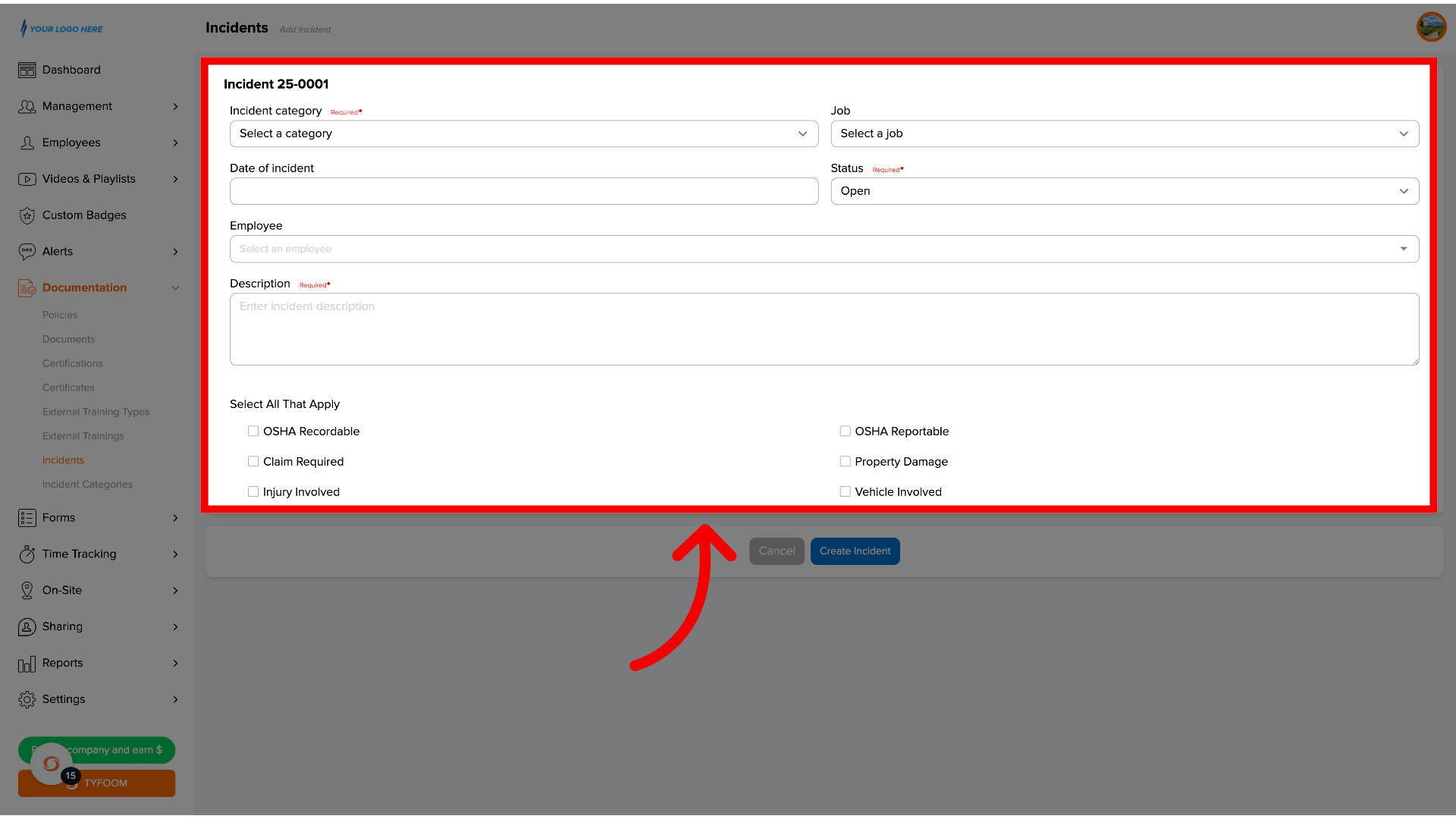The height and width of the screenshot is (819, 1456).
Task: Open the Select an employee dropdown
Action: (824, 249)
